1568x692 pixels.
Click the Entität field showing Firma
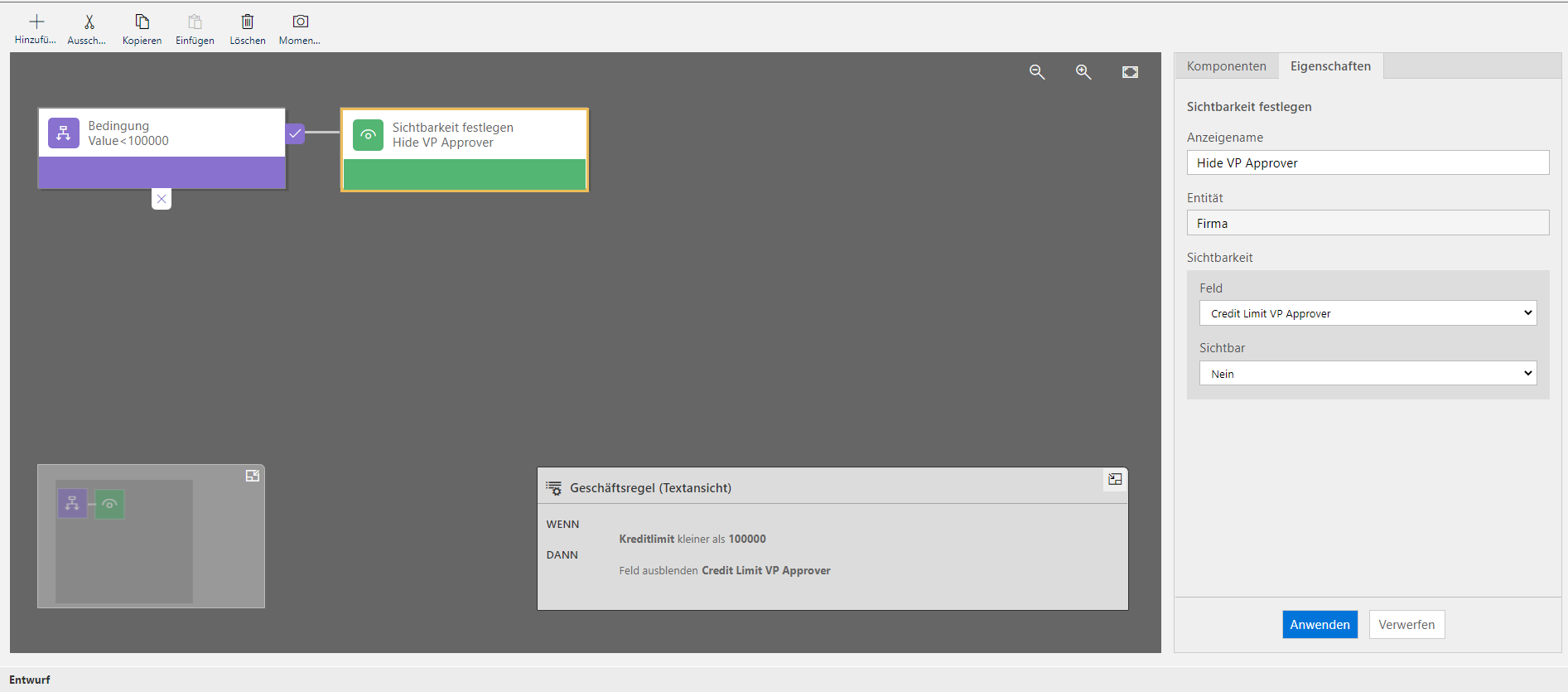(1368, 223)
